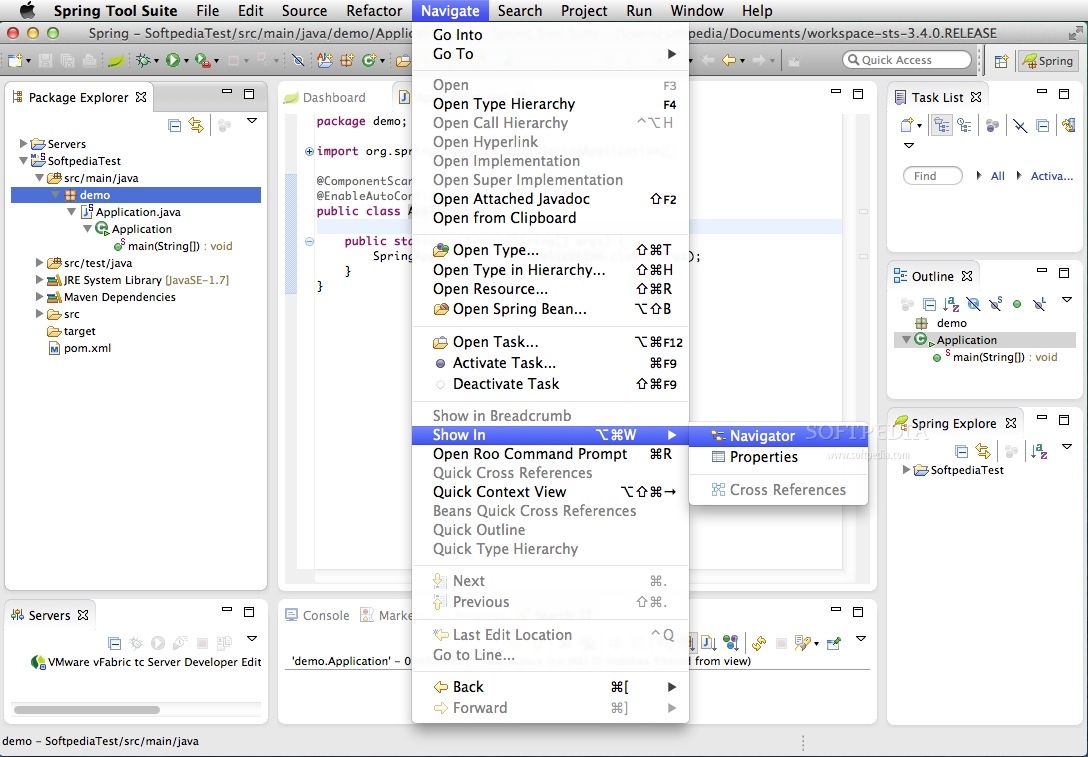Toggle Link with Editor in Spring Explorer

pyautogui.click(x=983, y=452)
